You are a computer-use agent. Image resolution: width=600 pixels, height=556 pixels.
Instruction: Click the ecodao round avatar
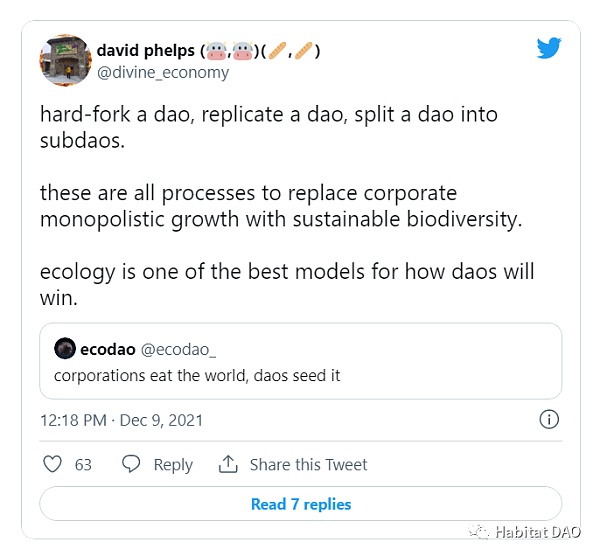click(64, 349)
